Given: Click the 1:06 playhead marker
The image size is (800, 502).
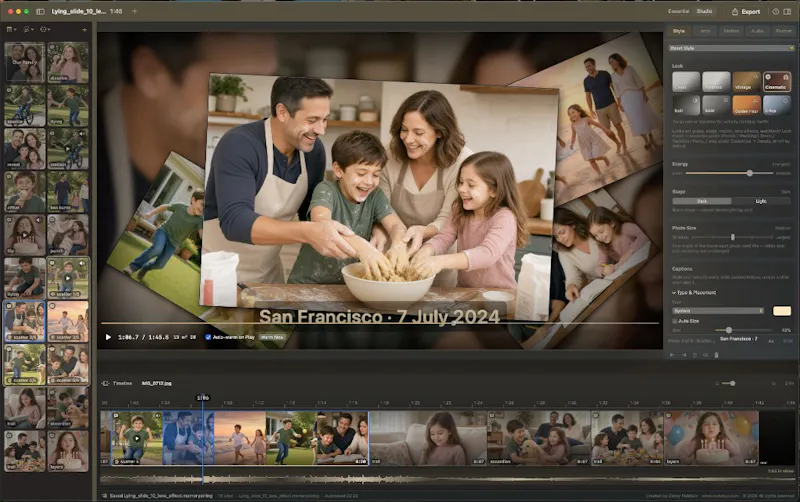Looking at the screenshot, I should click(x=203, y=397).
